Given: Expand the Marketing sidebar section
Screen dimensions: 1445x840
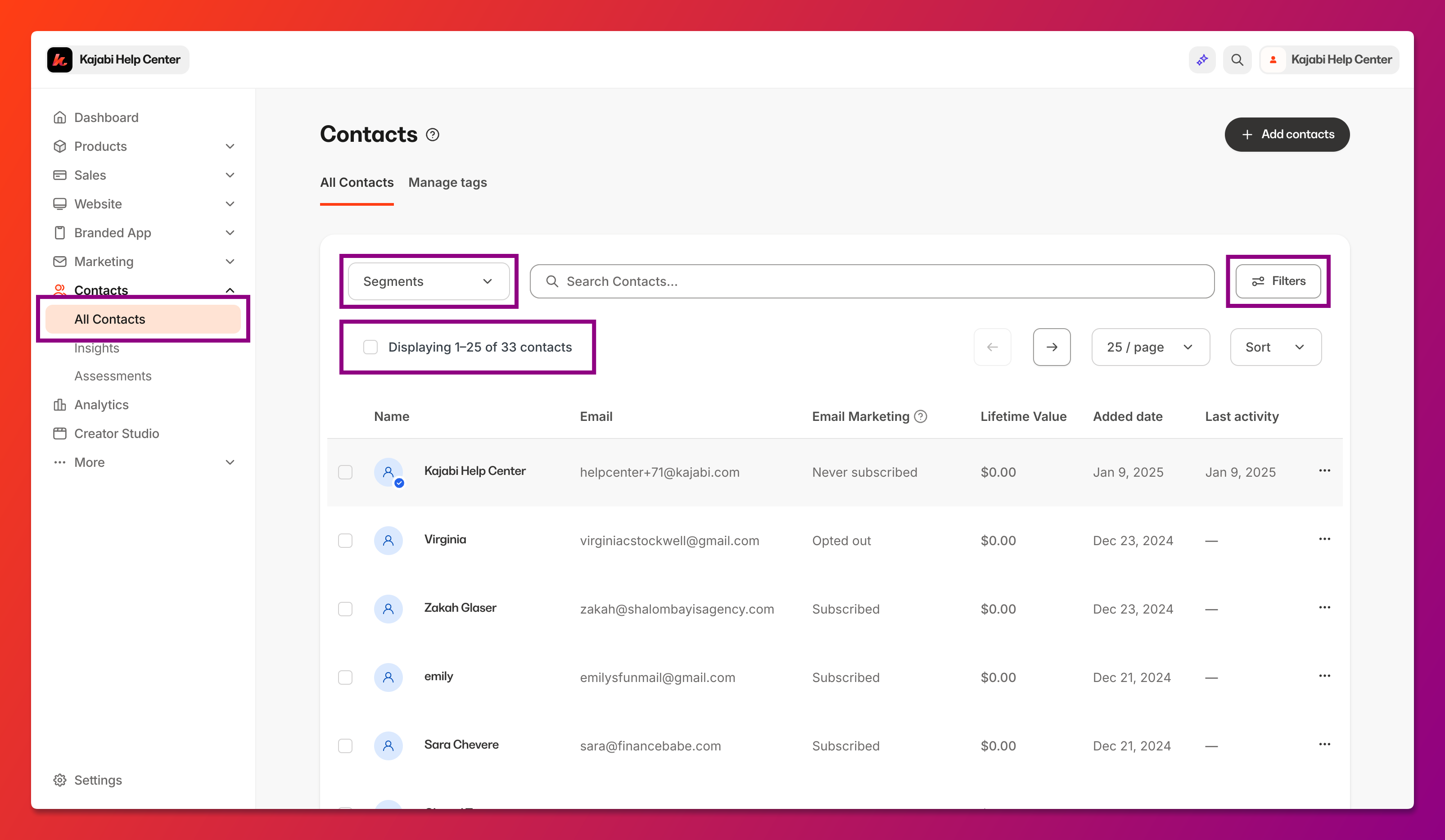Looking at the screenshot, I should coord(230,262).
